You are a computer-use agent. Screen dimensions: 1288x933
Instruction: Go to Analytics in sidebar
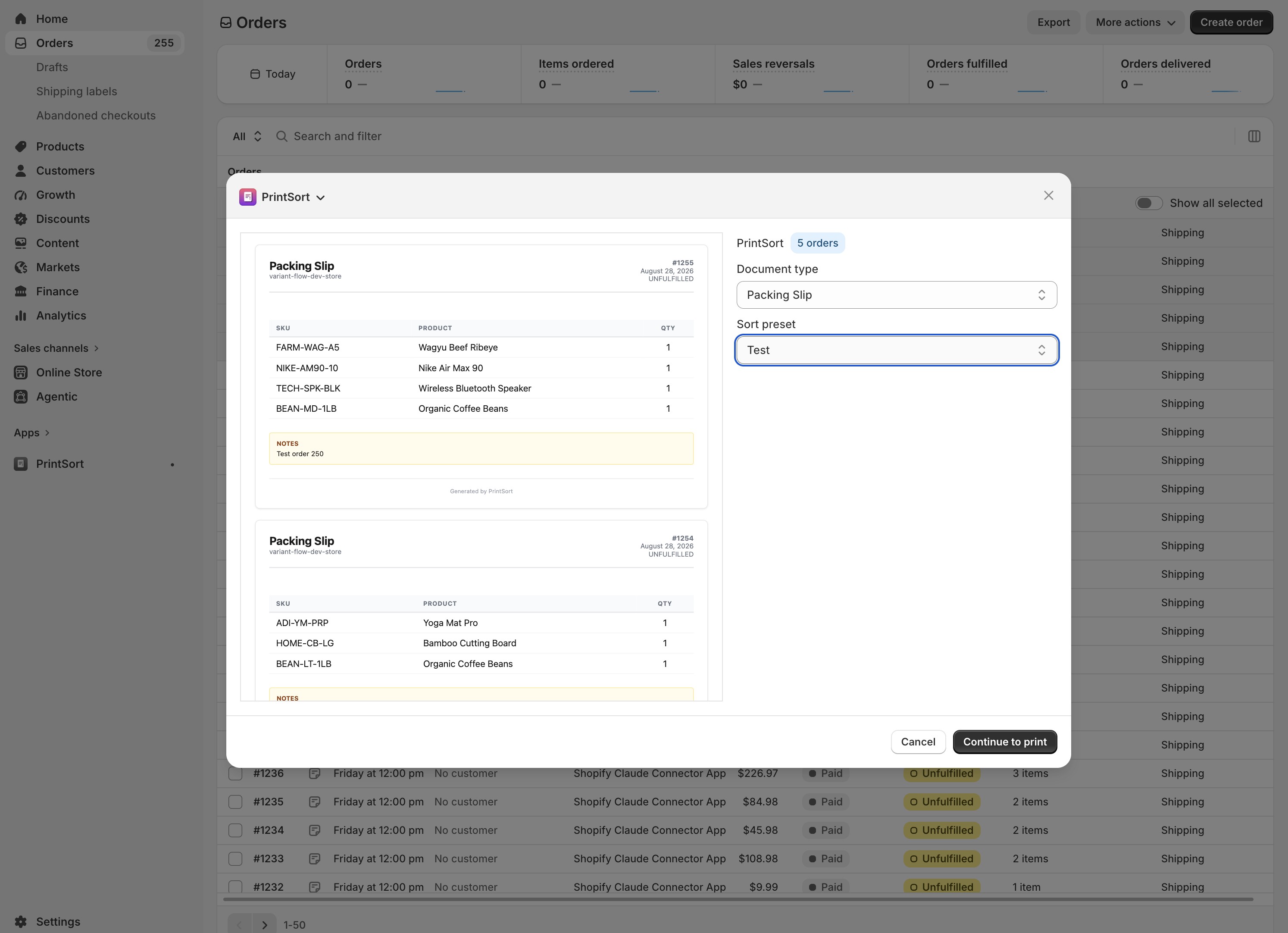click(61, 315)
